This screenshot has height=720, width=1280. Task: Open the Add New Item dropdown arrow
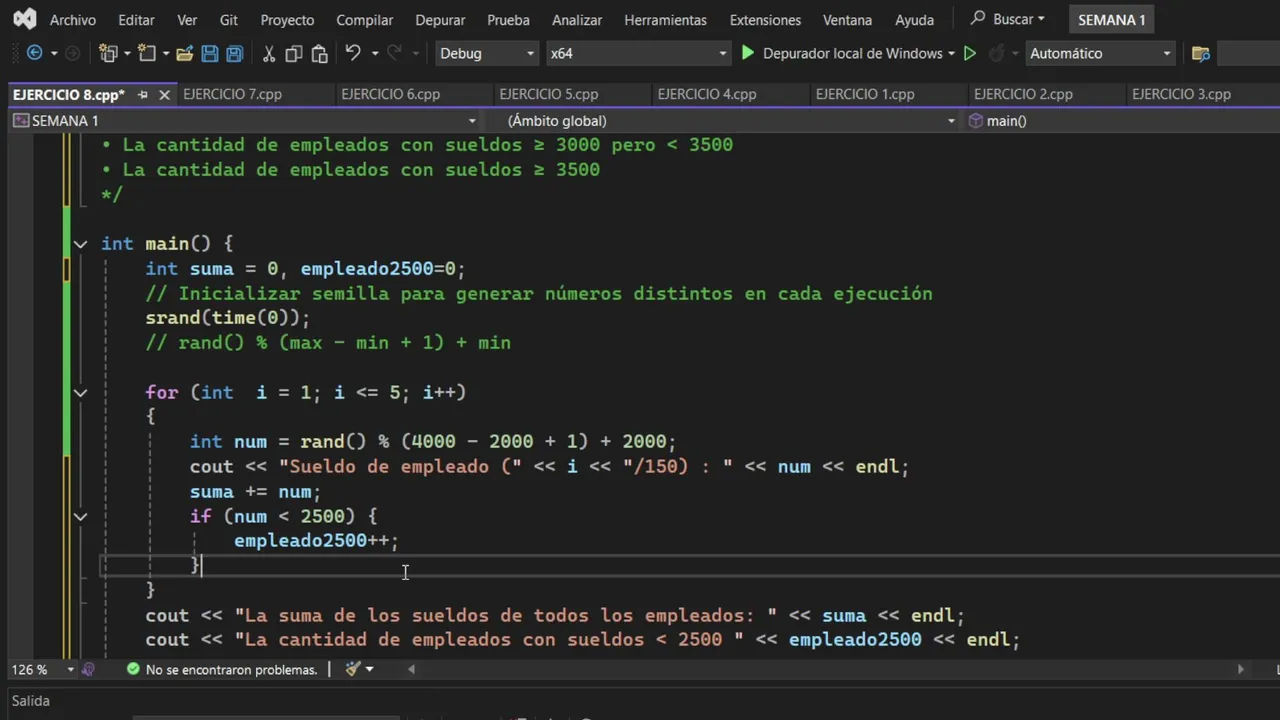165,53
